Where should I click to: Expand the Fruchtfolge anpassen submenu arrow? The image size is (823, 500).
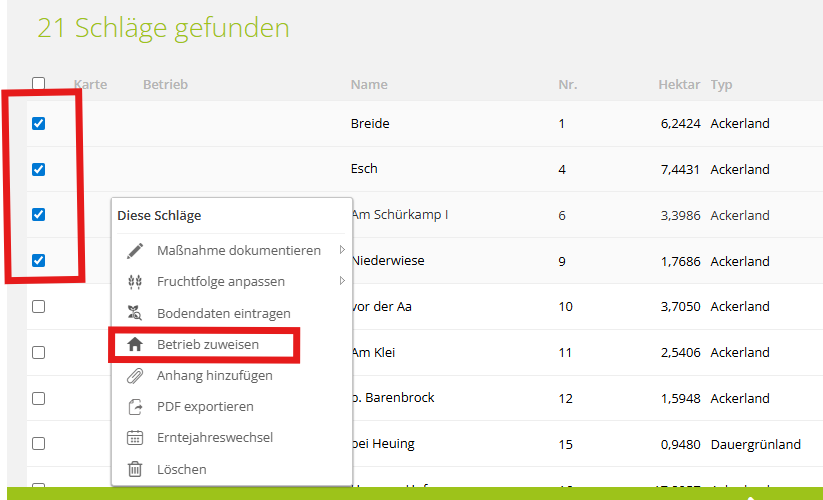(341, 282)
